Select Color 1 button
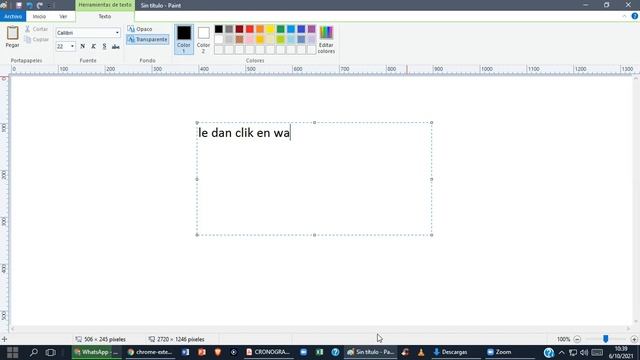 (x=184, y=40)
